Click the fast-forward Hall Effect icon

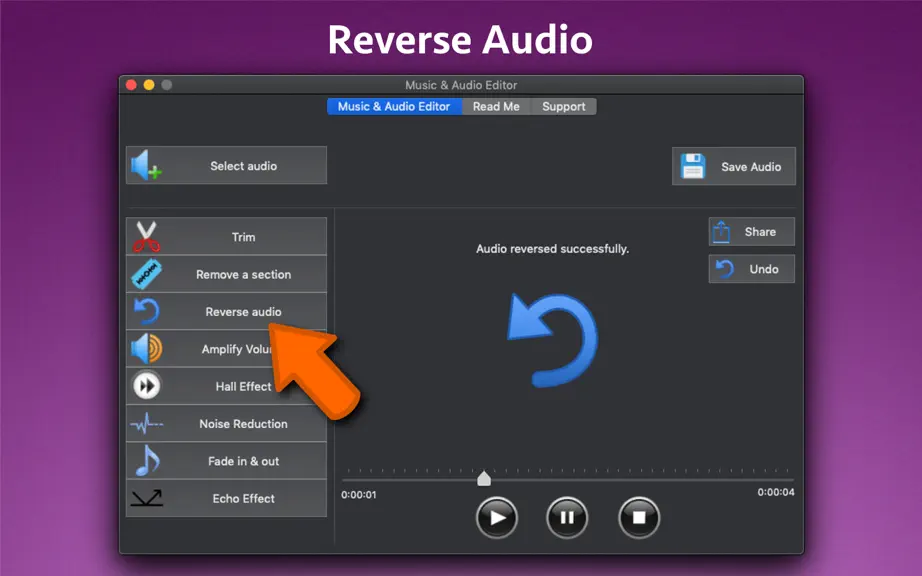click(146, 386)
